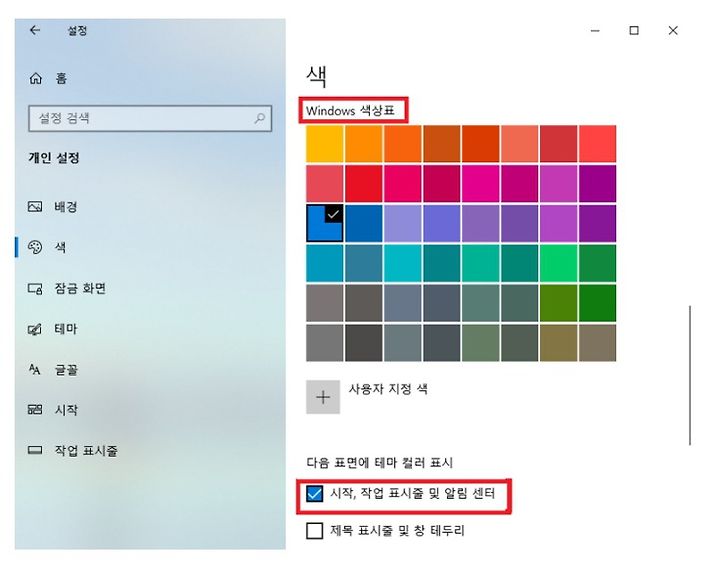This screenshot has width=720, height=574.
Task: Click the 개인 설정 section heading
Action: point(54,158)
